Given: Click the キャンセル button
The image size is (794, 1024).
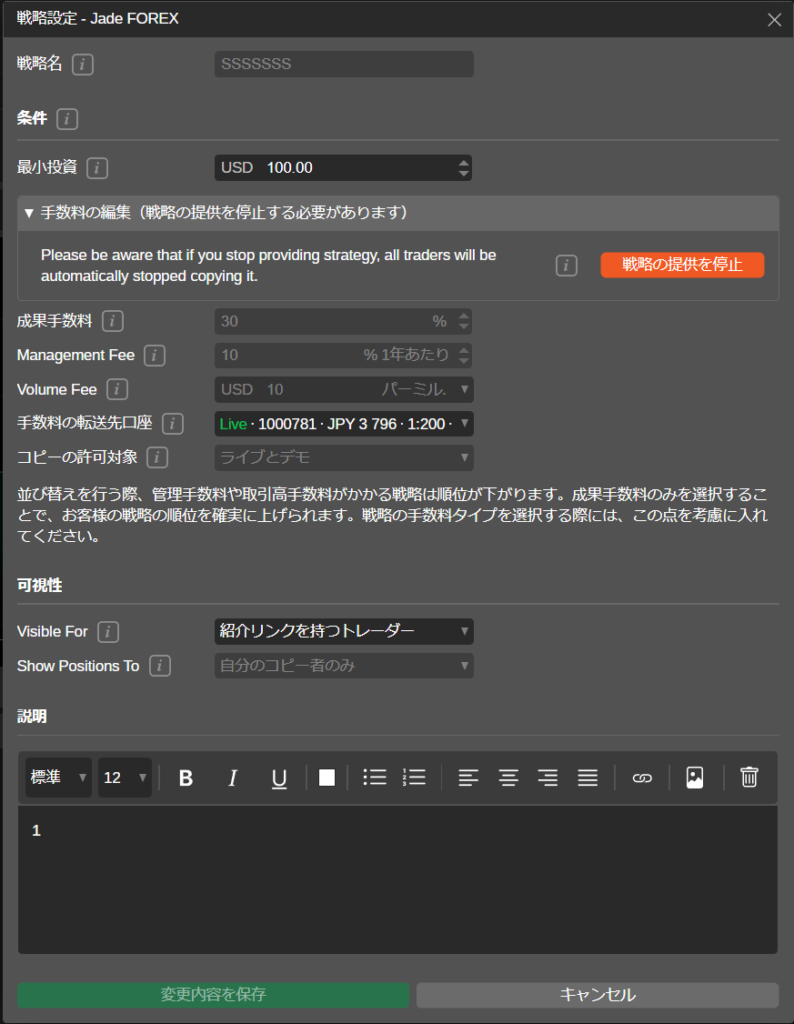Looking at the screenshot, I should click(x=597, y=995).
